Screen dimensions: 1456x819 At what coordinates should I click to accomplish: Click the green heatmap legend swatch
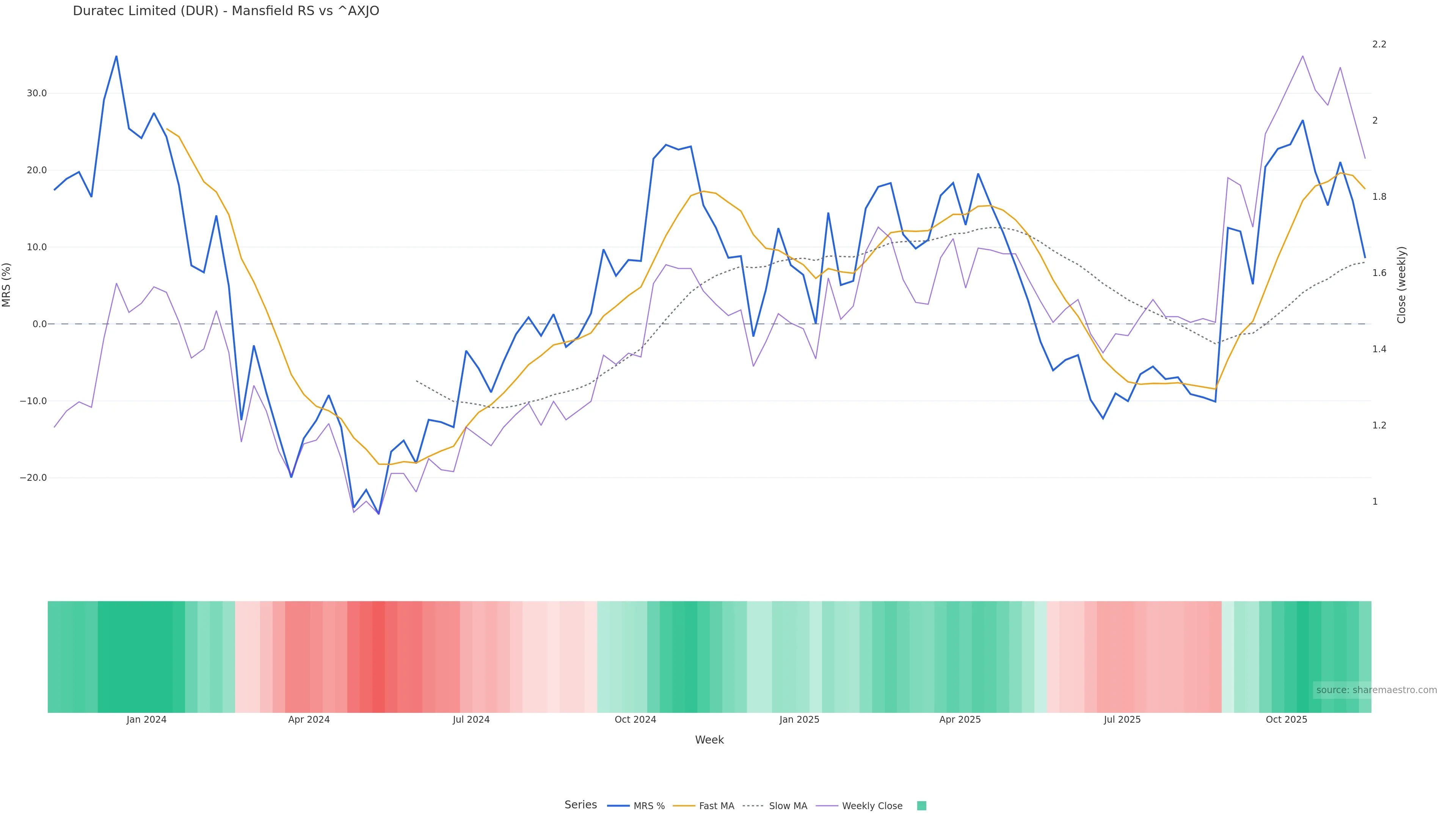point(921,806)
